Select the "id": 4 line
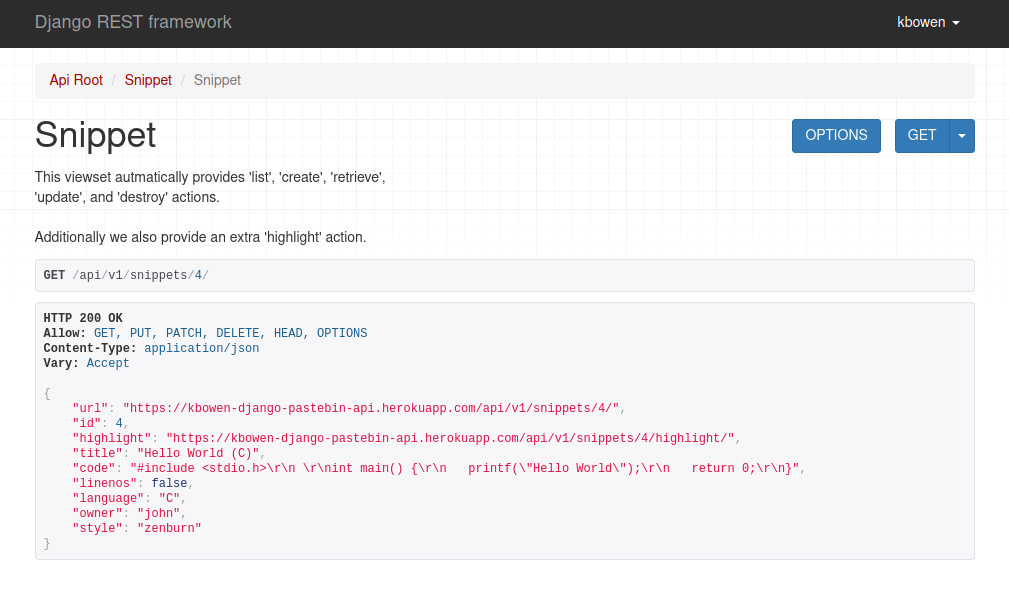This screenshot has height=591, width=1009. [100, 423]
